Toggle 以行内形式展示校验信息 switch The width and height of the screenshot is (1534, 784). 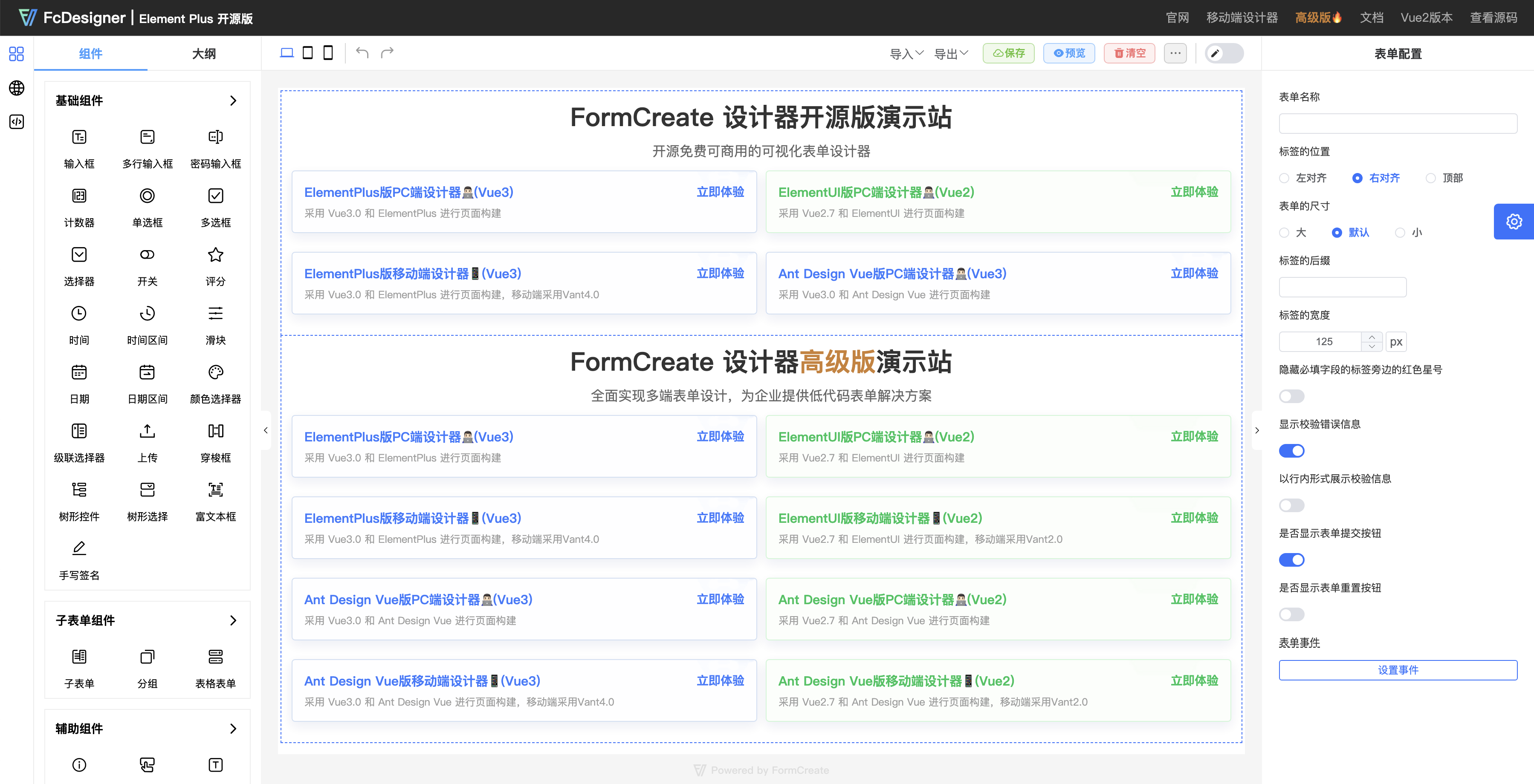[1292, 505]
